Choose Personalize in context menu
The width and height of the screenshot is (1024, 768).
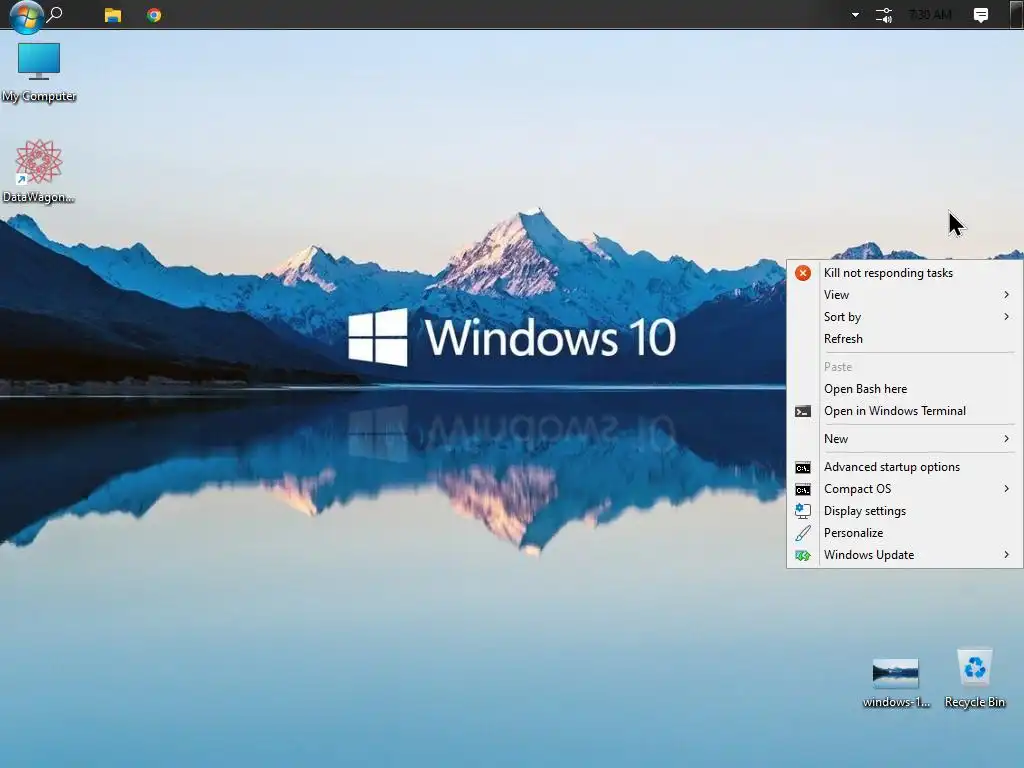point(904,533)
